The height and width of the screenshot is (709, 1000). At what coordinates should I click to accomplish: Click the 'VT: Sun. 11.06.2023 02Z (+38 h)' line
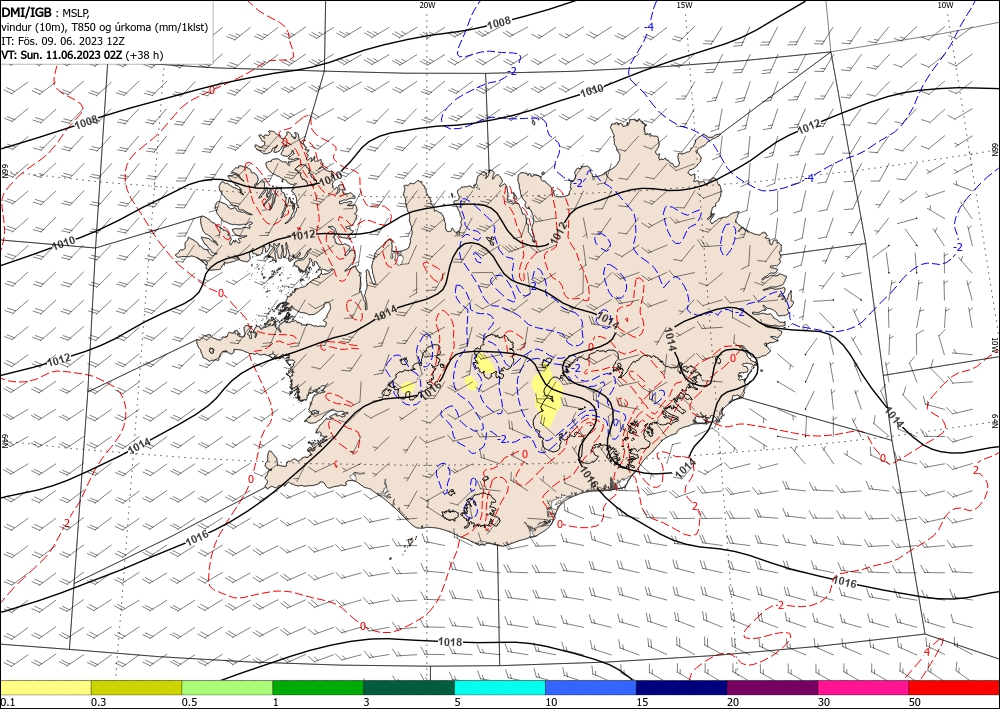pos(82,55)
